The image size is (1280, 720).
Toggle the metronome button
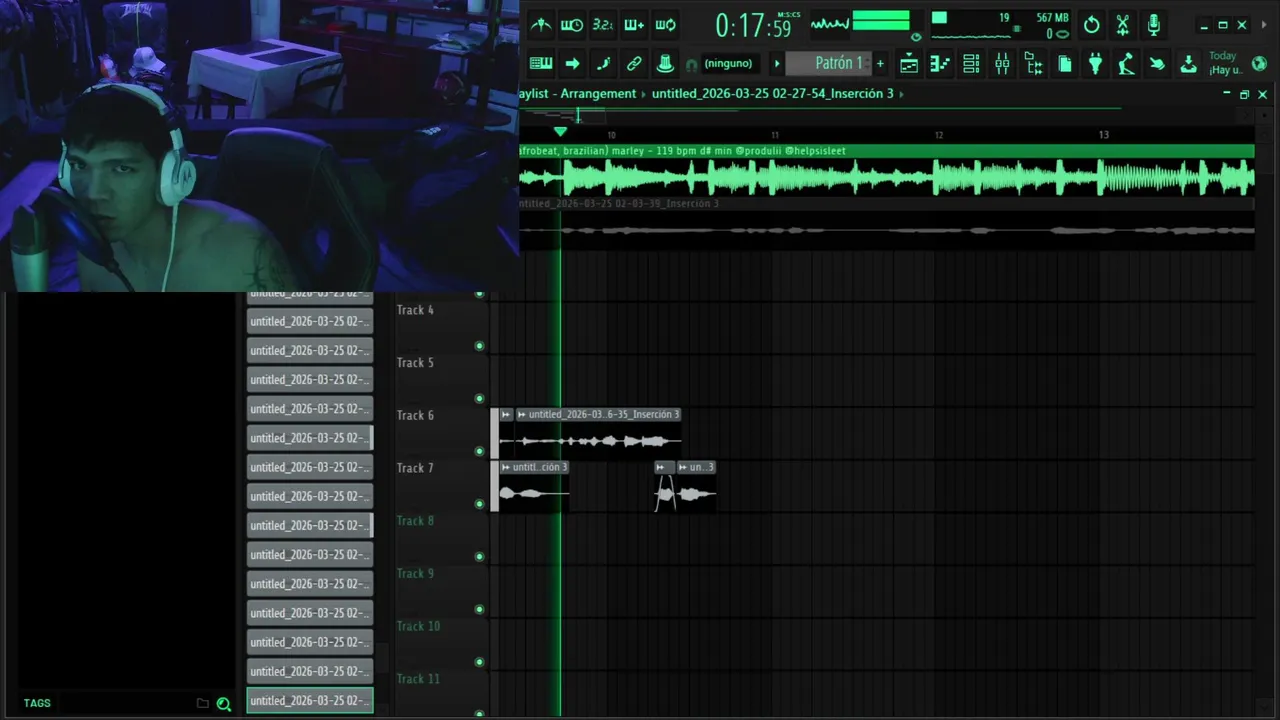(541, 25)
